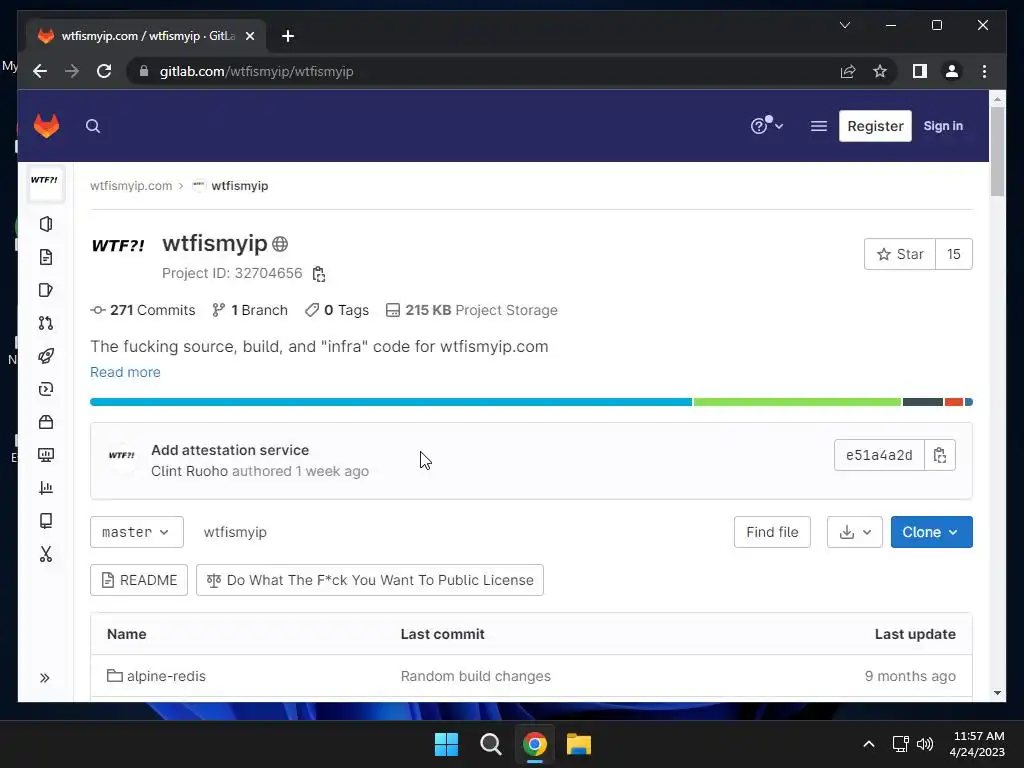Click the wtfismyip breadcrumb item

[240, 185]
